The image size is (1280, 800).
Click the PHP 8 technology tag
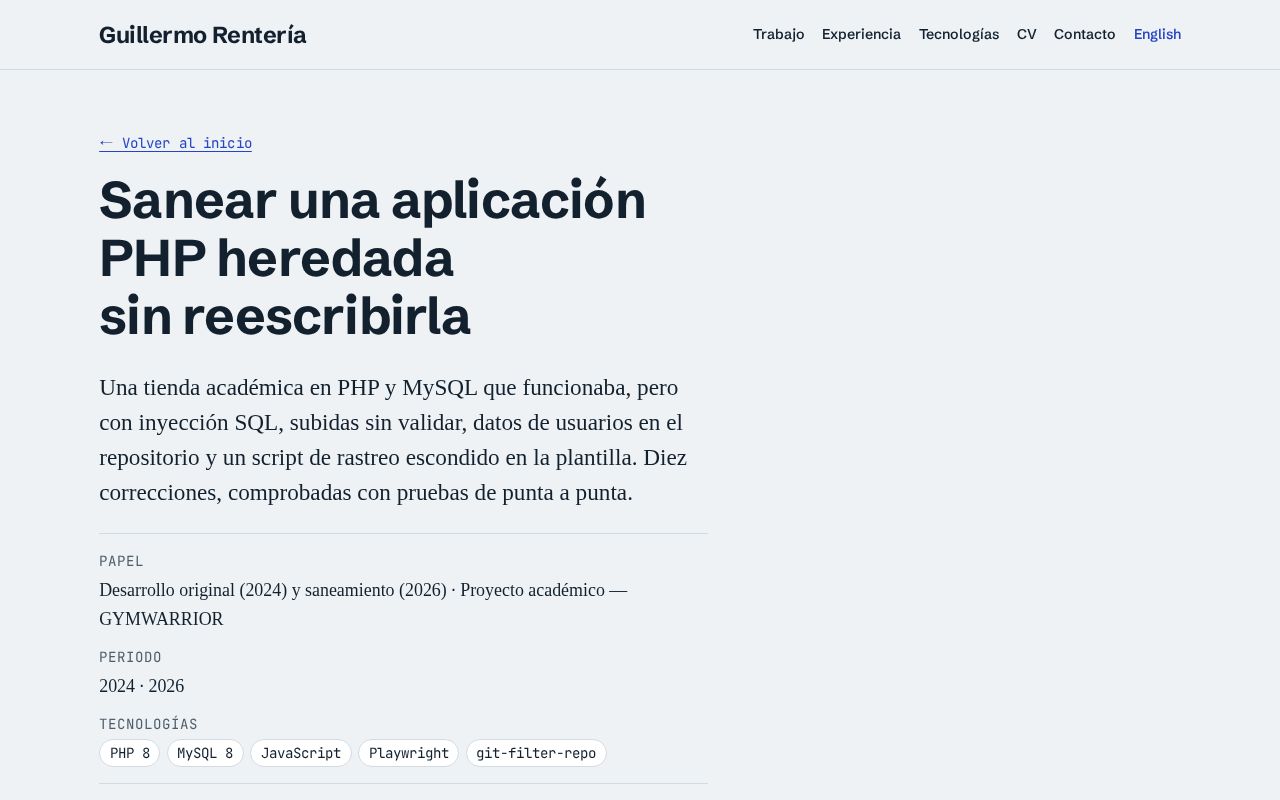pyautogui.click(x=130, y=753)
